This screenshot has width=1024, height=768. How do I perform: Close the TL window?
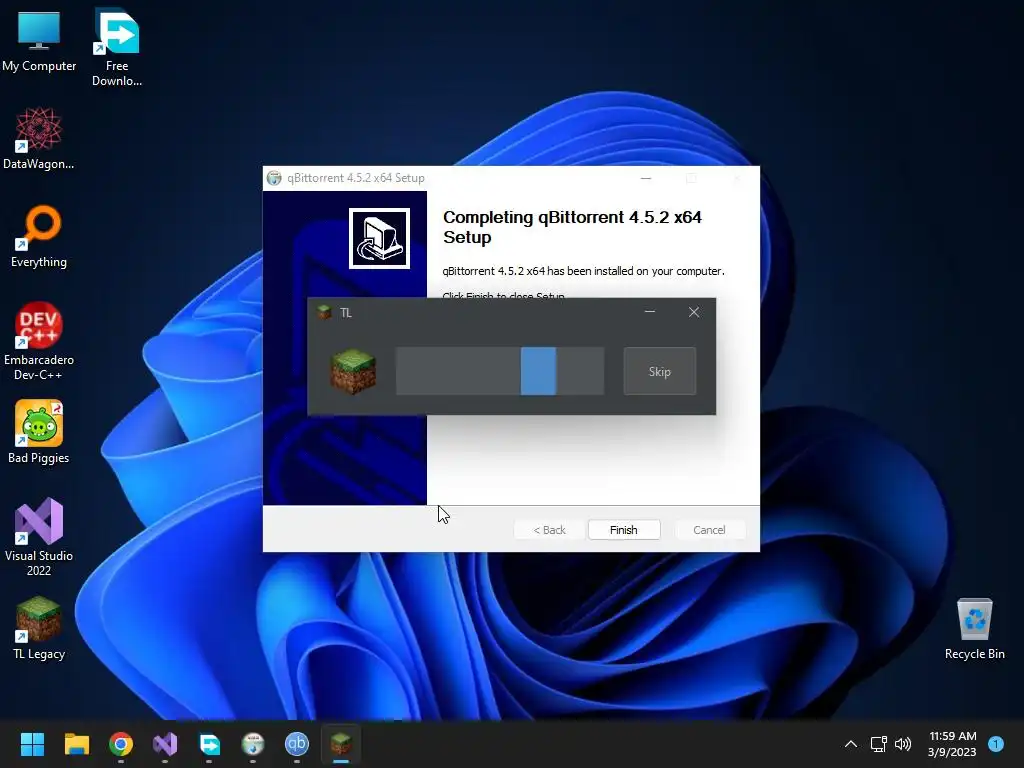[694, 312]
